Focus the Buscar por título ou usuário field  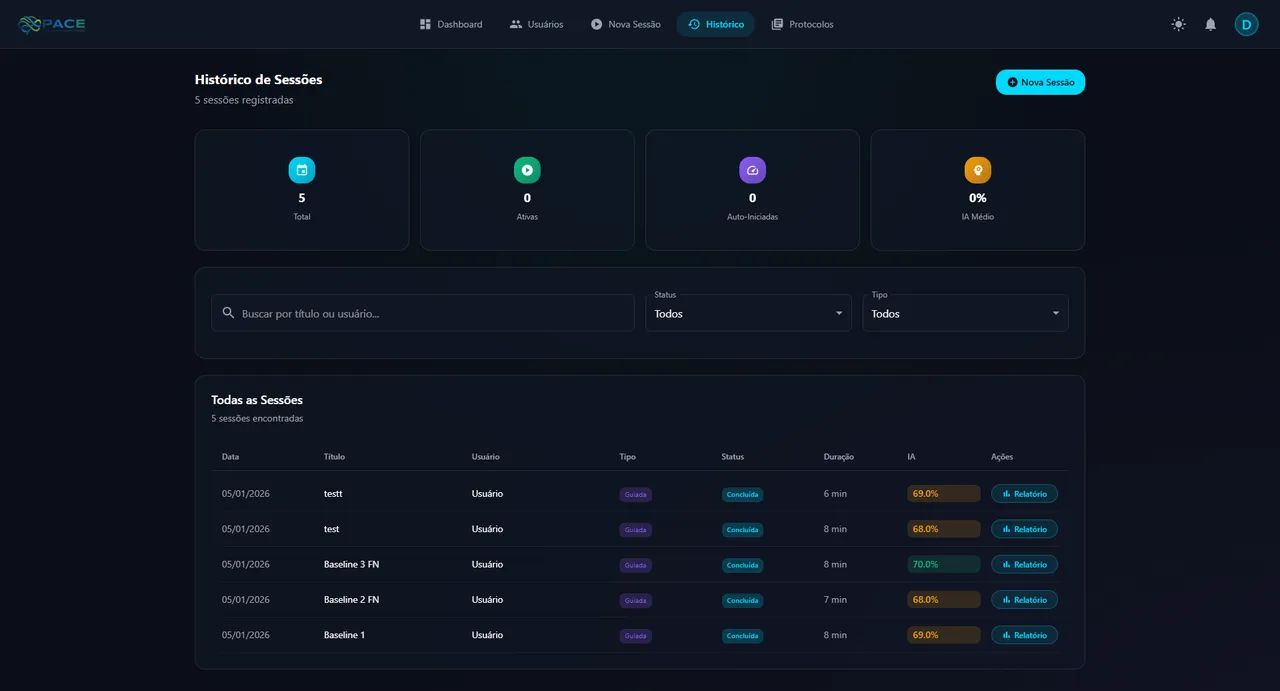click(423, 313)
